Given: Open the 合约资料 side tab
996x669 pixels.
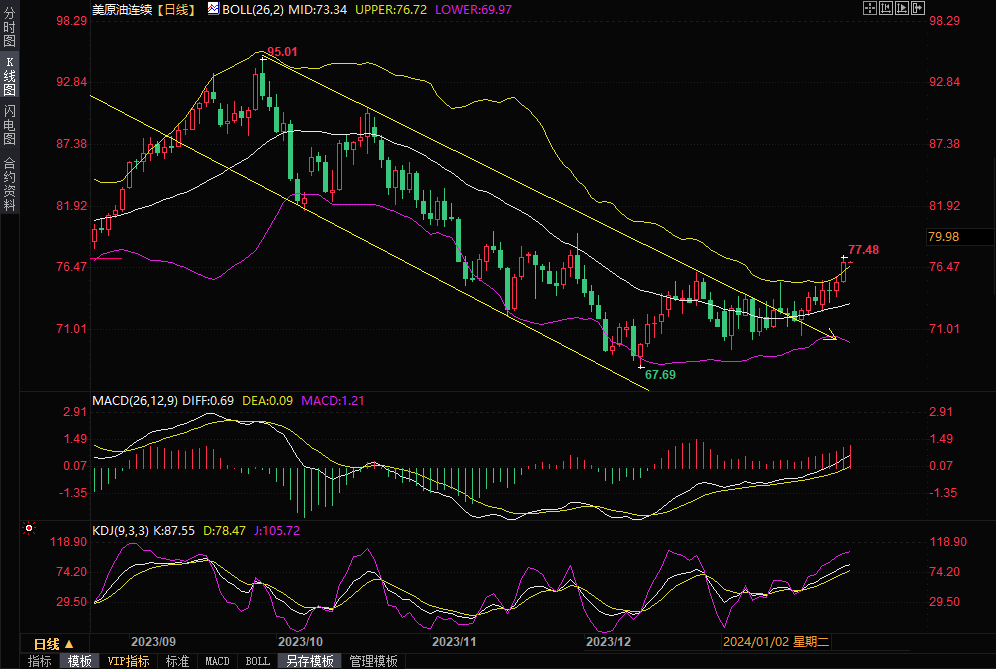Looking at the screenshot, I should 10,184.
